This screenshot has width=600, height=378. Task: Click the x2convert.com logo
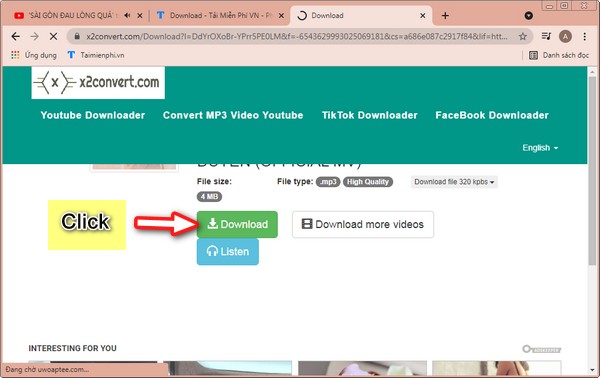pyautogui.click(x=98, y=83)
